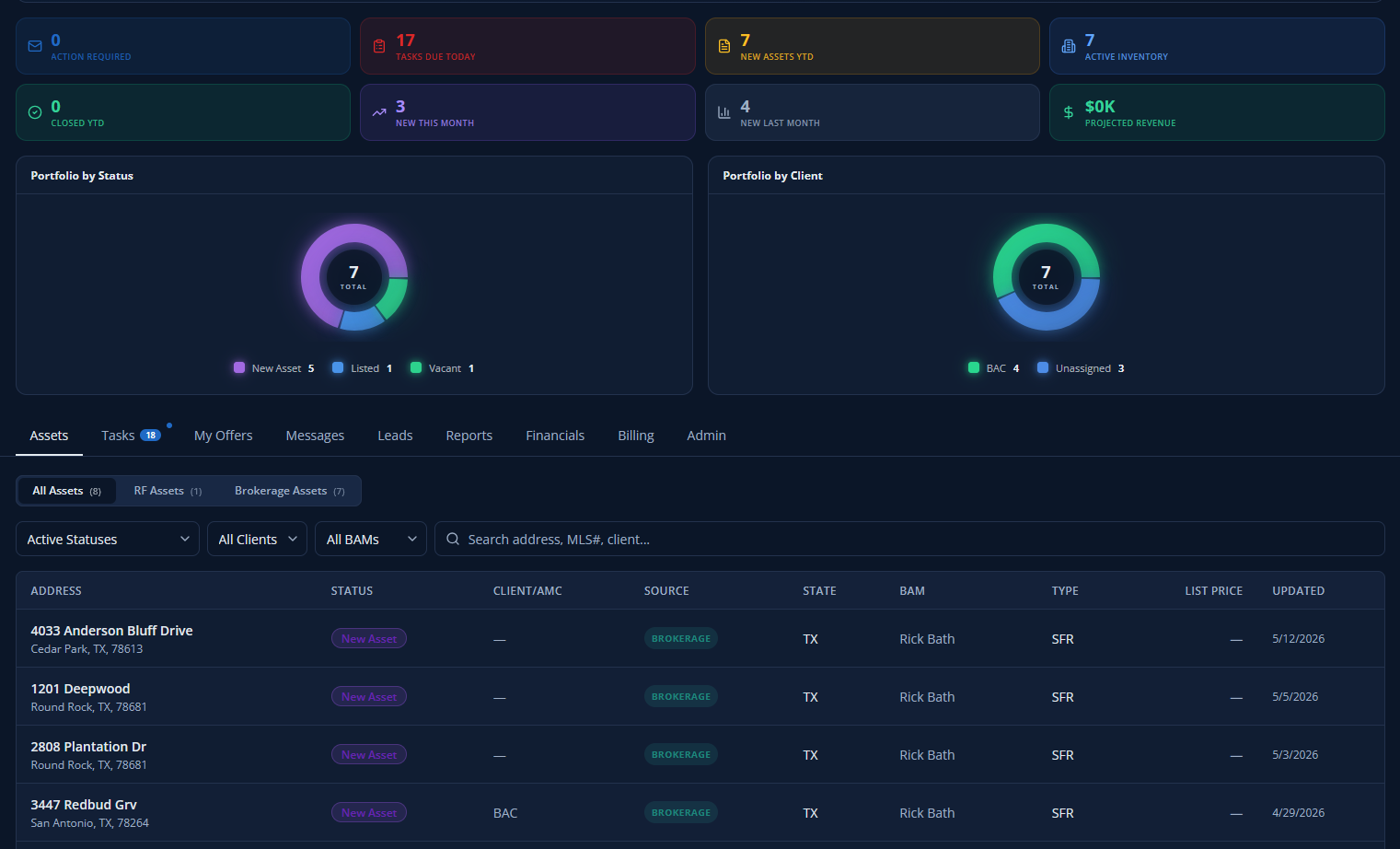Expand the Active Statuses dropdown
Screen dimensions: 1400x849
tap(108, 540)
